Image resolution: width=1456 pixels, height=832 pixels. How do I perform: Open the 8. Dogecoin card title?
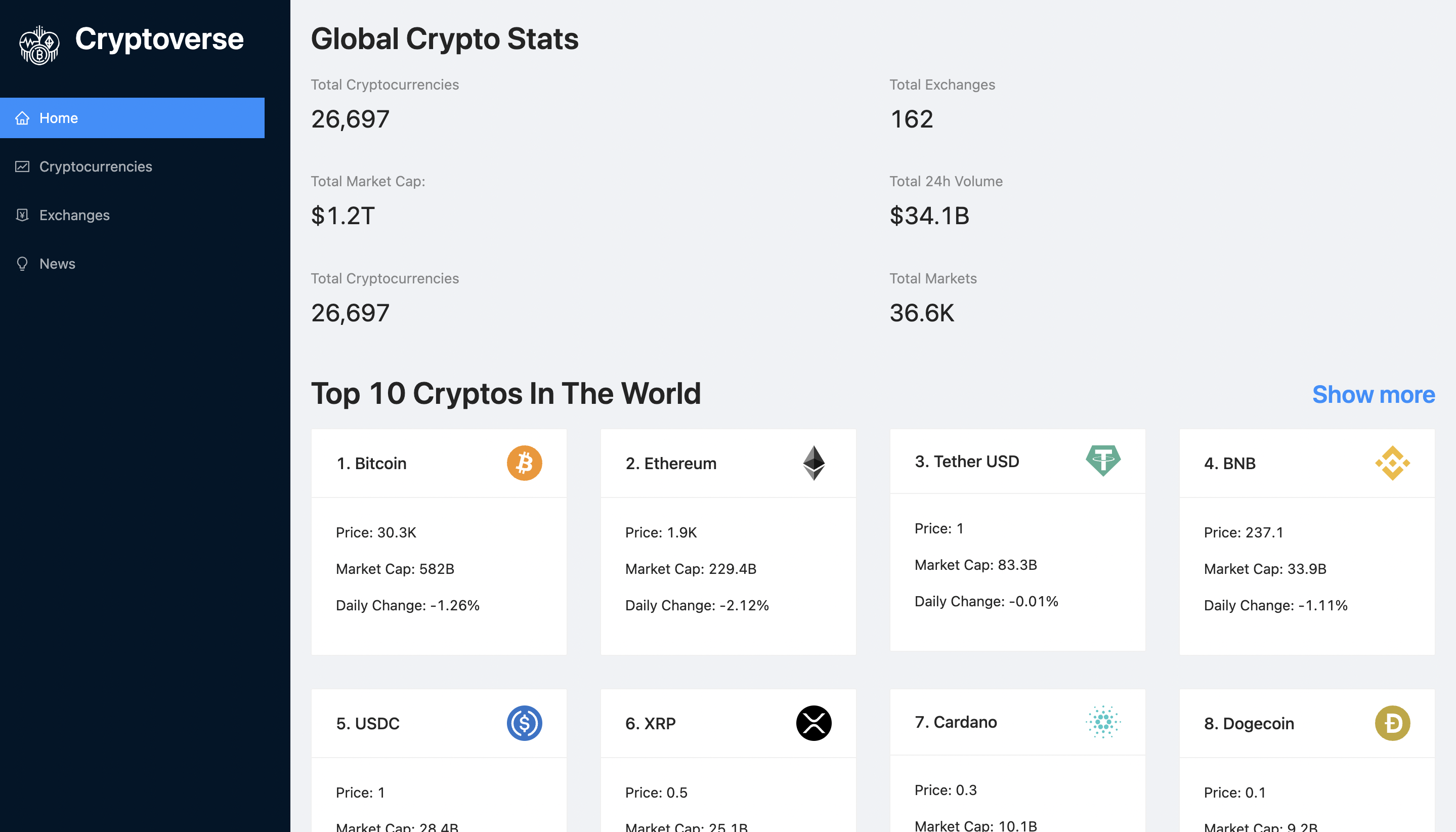coord(1249,723)
